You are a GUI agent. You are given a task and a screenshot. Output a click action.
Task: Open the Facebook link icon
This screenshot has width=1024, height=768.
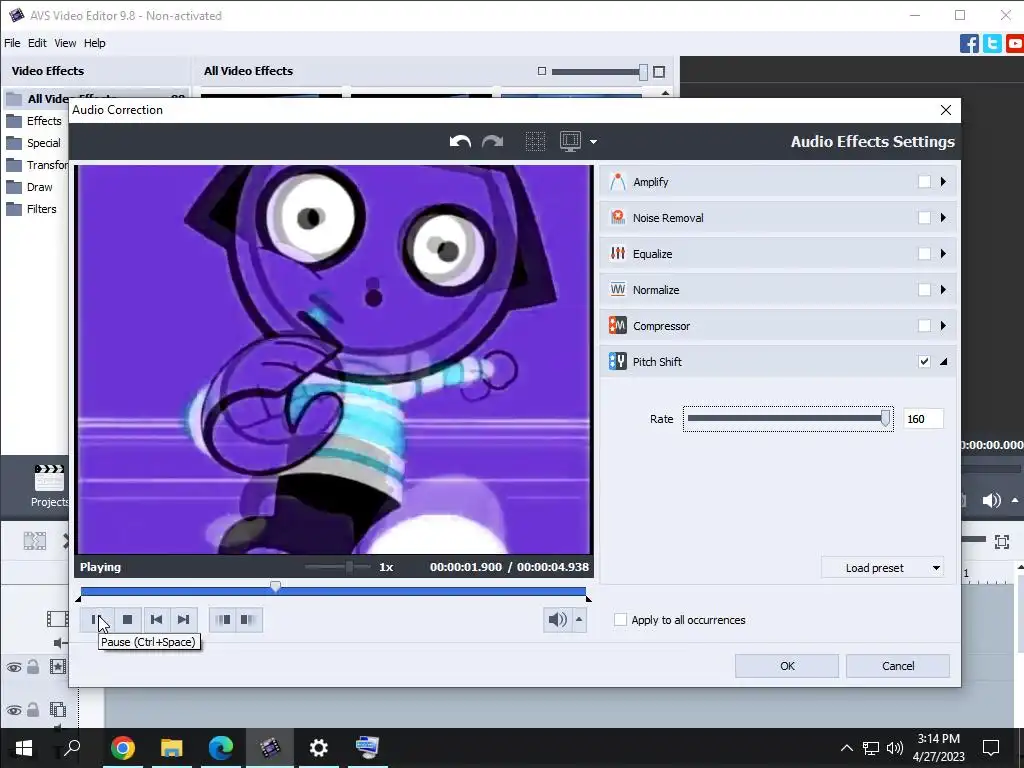pyautogui.click(x=969, y=44)
